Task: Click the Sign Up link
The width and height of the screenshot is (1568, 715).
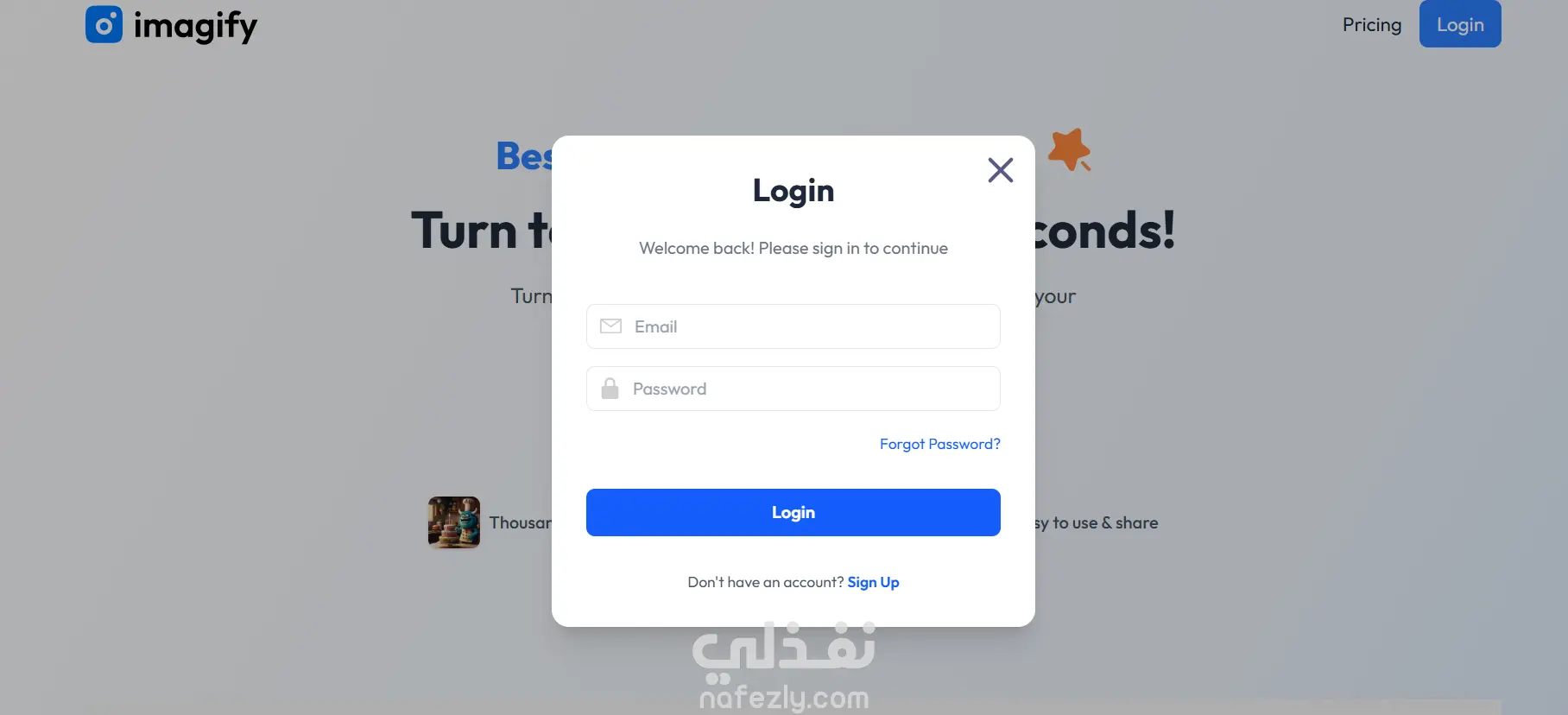Action: pyautogui.click(x=873, y=582)
